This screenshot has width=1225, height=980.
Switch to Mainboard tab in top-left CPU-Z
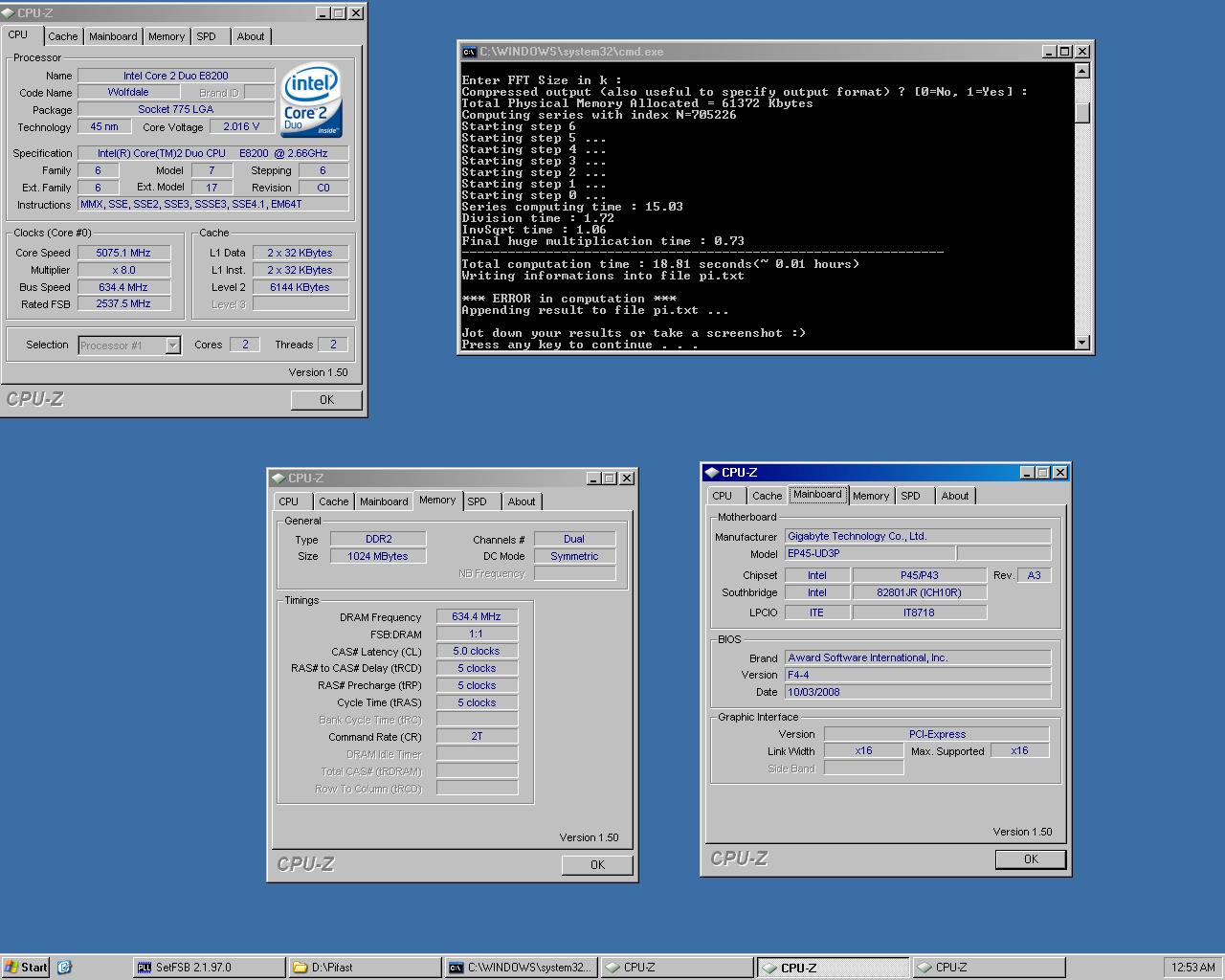(x=113, y=36)
